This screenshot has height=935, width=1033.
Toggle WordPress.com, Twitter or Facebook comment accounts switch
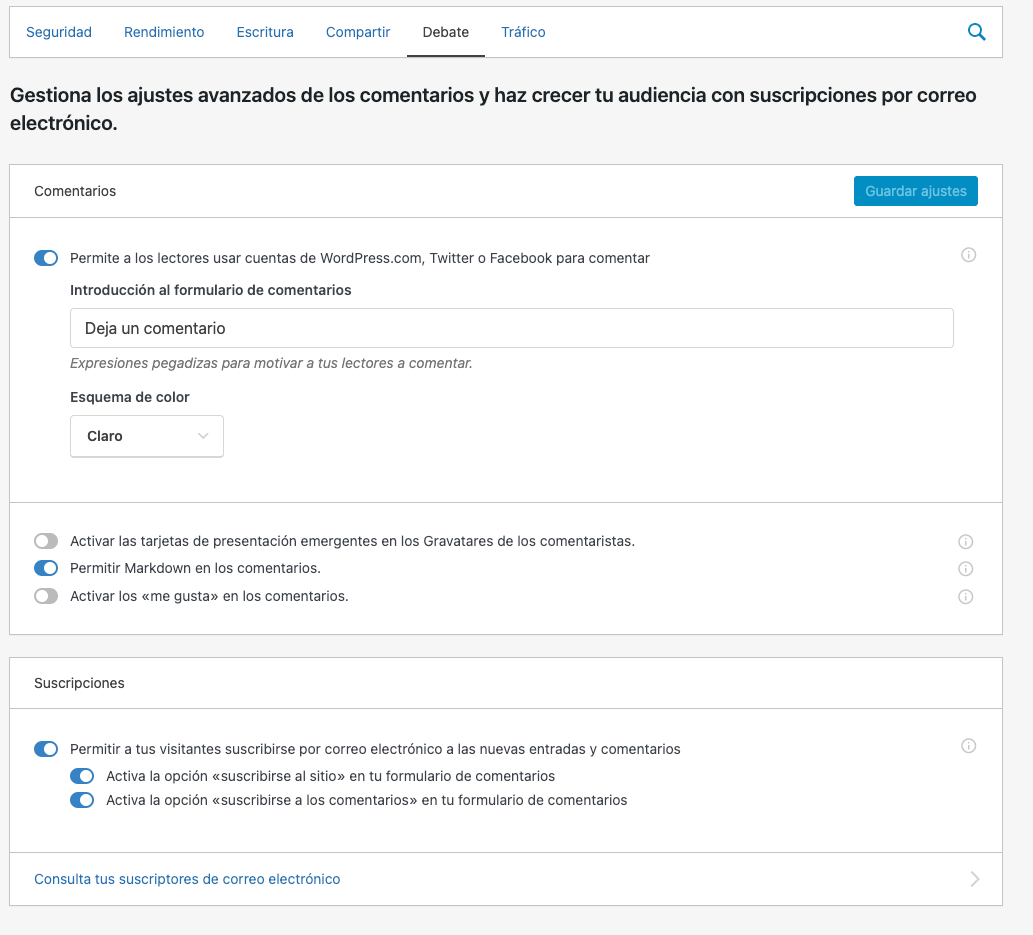point(46,258)
